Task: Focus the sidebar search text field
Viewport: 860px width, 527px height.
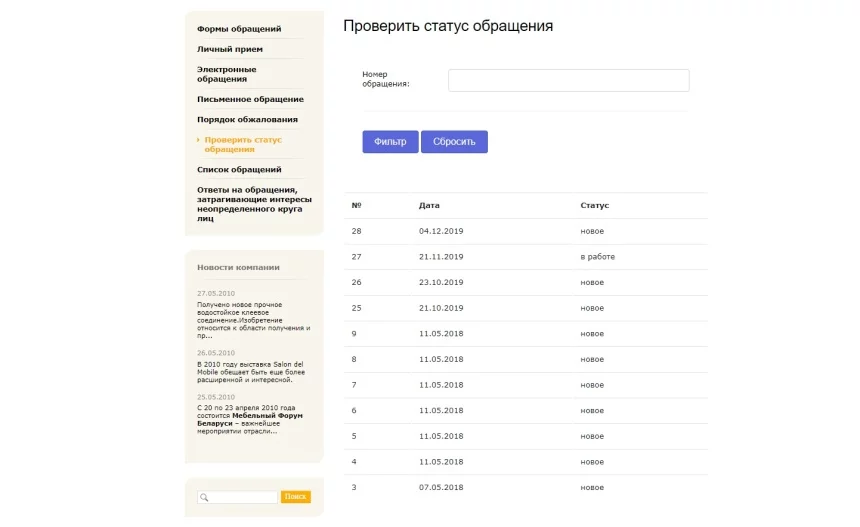Action: [x=244, y=497]
